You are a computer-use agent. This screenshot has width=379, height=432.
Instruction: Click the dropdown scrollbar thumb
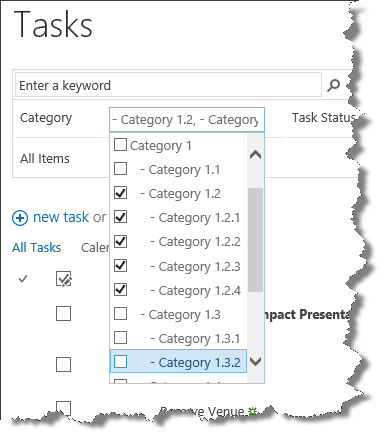pyautogui.click(x=255, y=240)
